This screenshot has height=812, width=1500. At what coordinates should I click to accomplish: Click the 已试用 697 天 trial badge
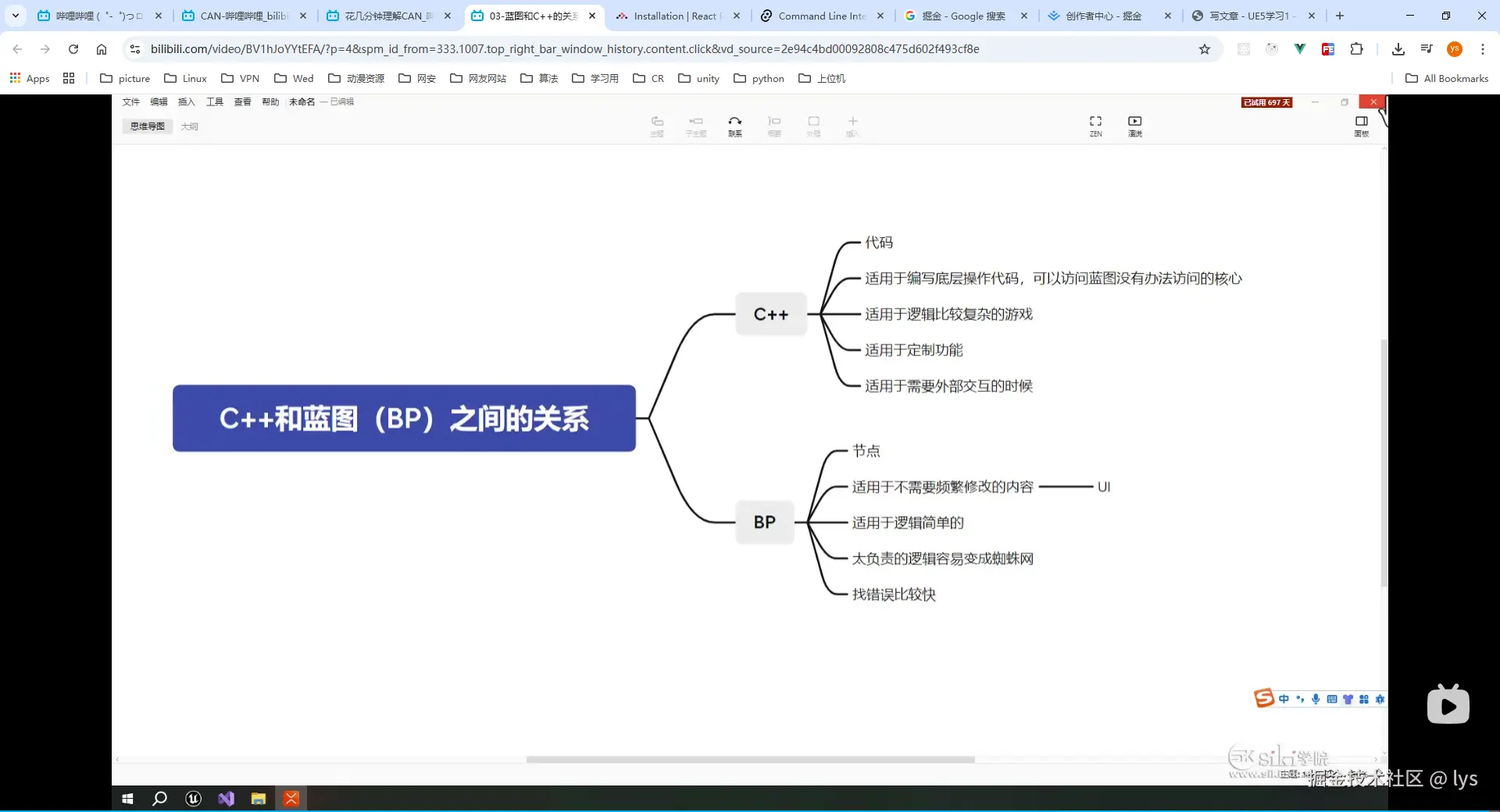pyautogui.click(x=1266, y=101)
